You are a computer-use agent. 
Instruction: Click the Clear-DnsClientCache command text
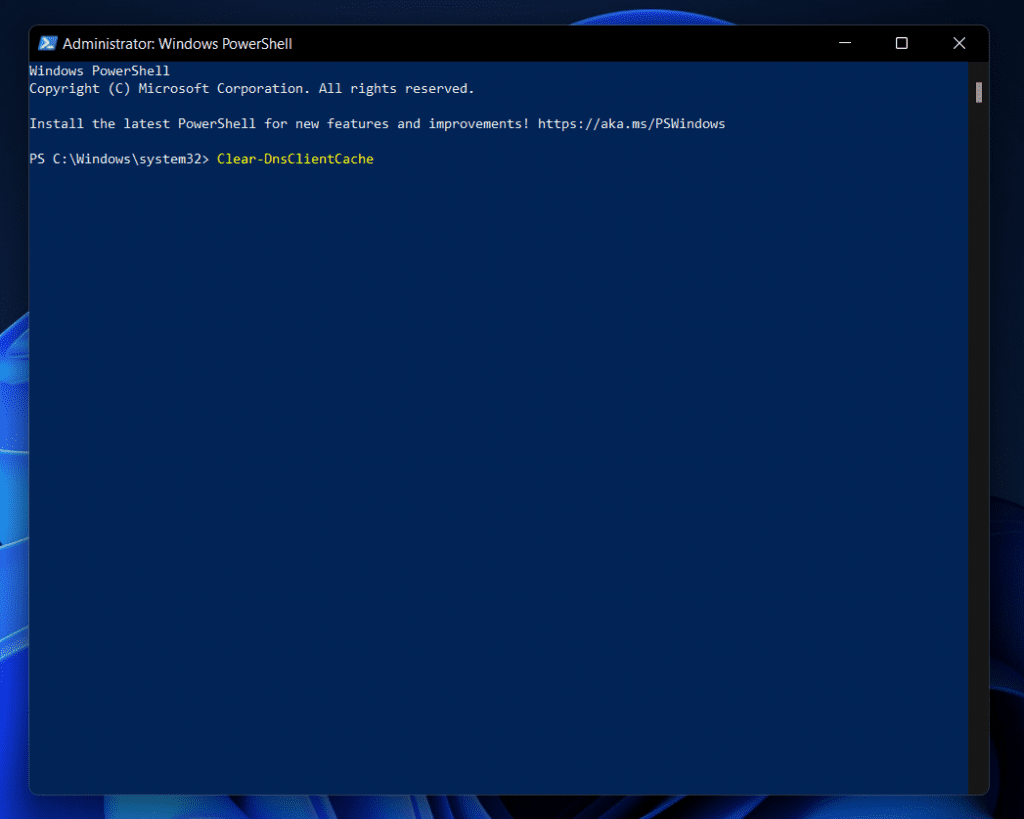pyautogui.click(x=294, y=158)
